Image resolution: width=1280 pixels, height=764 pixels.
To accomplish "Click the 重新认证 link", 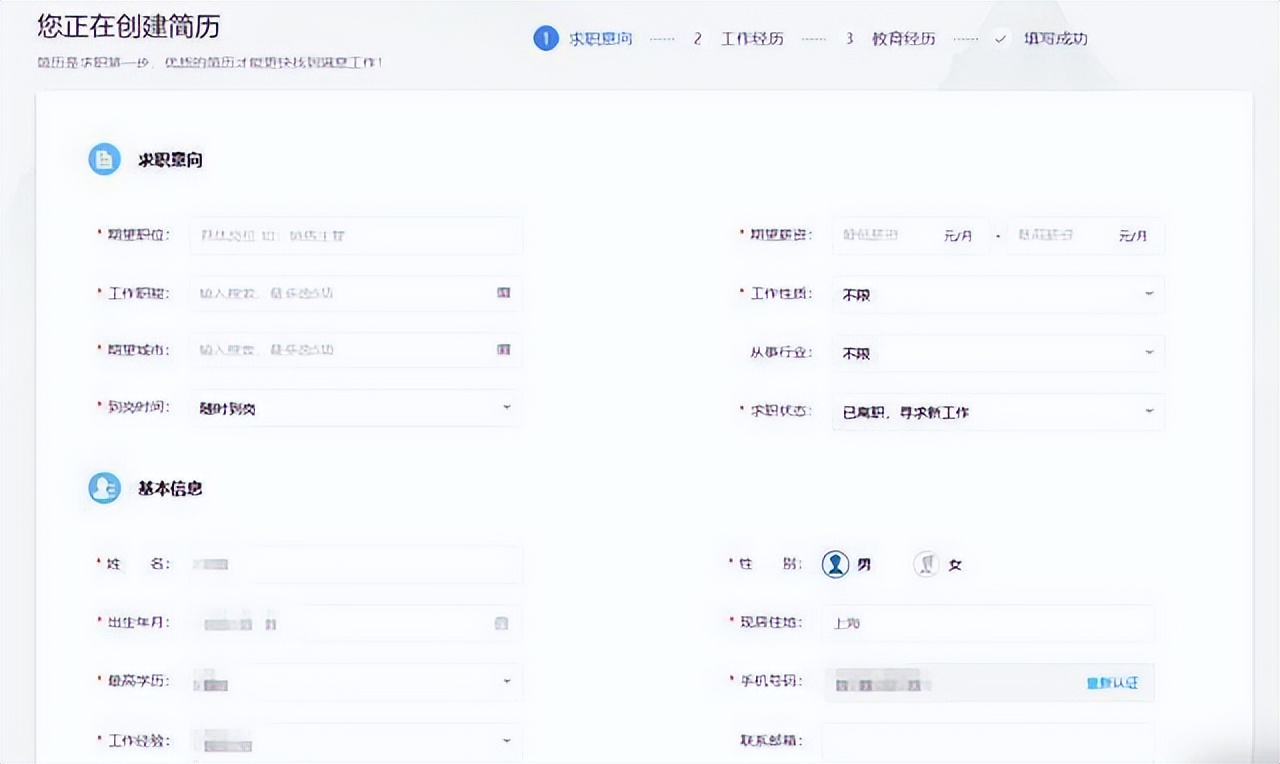I will 1110,682.
